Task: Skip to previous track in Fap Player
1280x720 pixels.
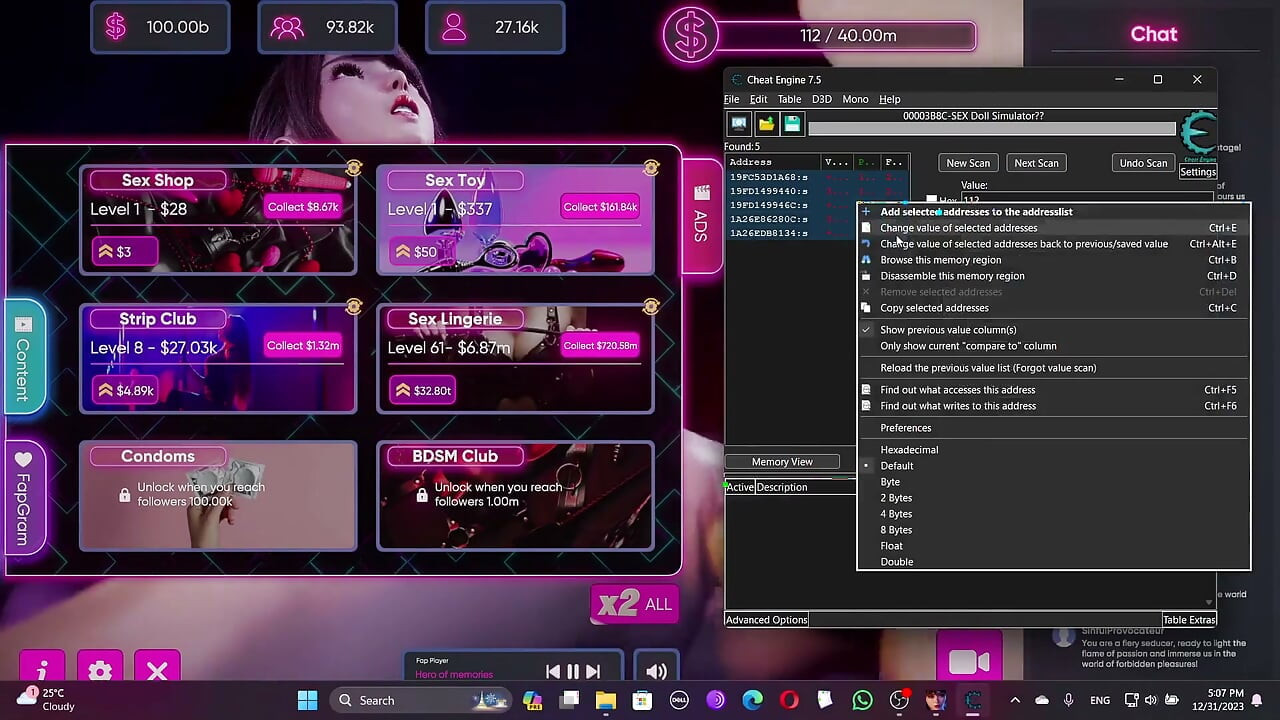Action: coord(553,672)
